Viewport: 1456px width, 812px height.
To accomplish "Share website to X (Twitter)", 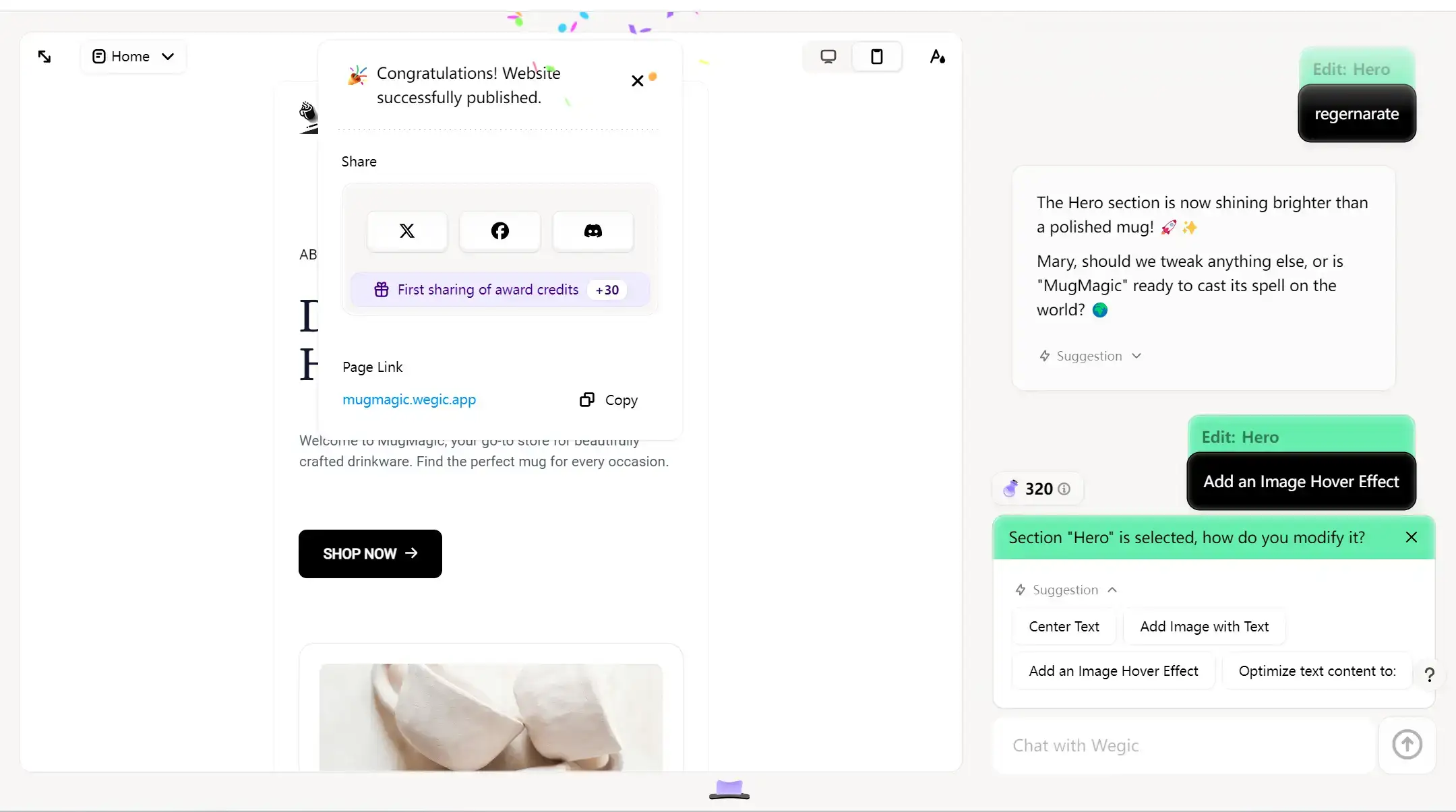I will [407, 230].
